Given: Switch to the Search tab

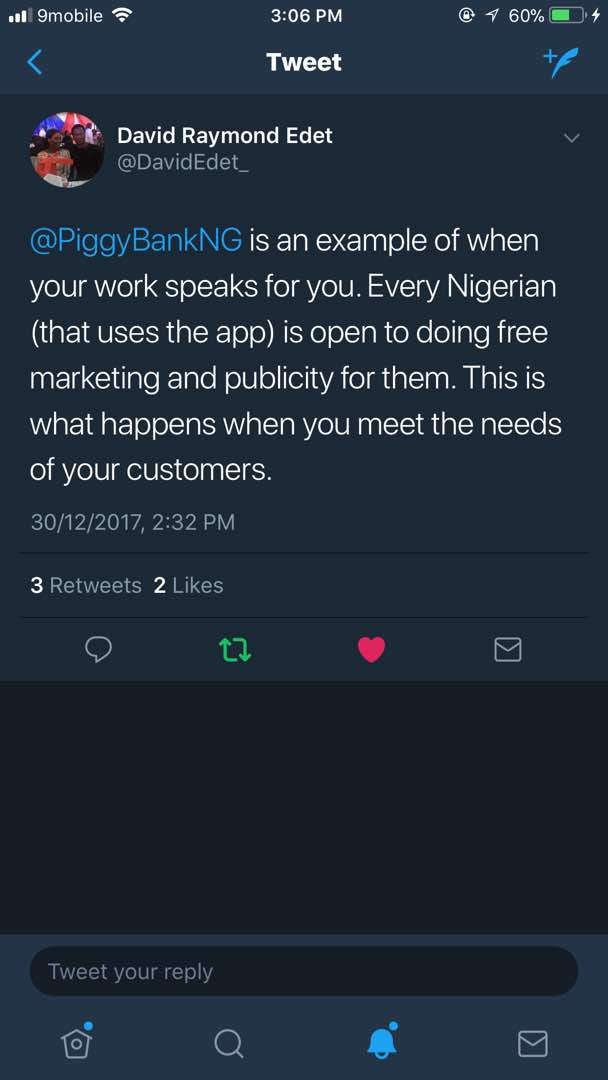Looking at the screenshot, I should pos(228,1043).
